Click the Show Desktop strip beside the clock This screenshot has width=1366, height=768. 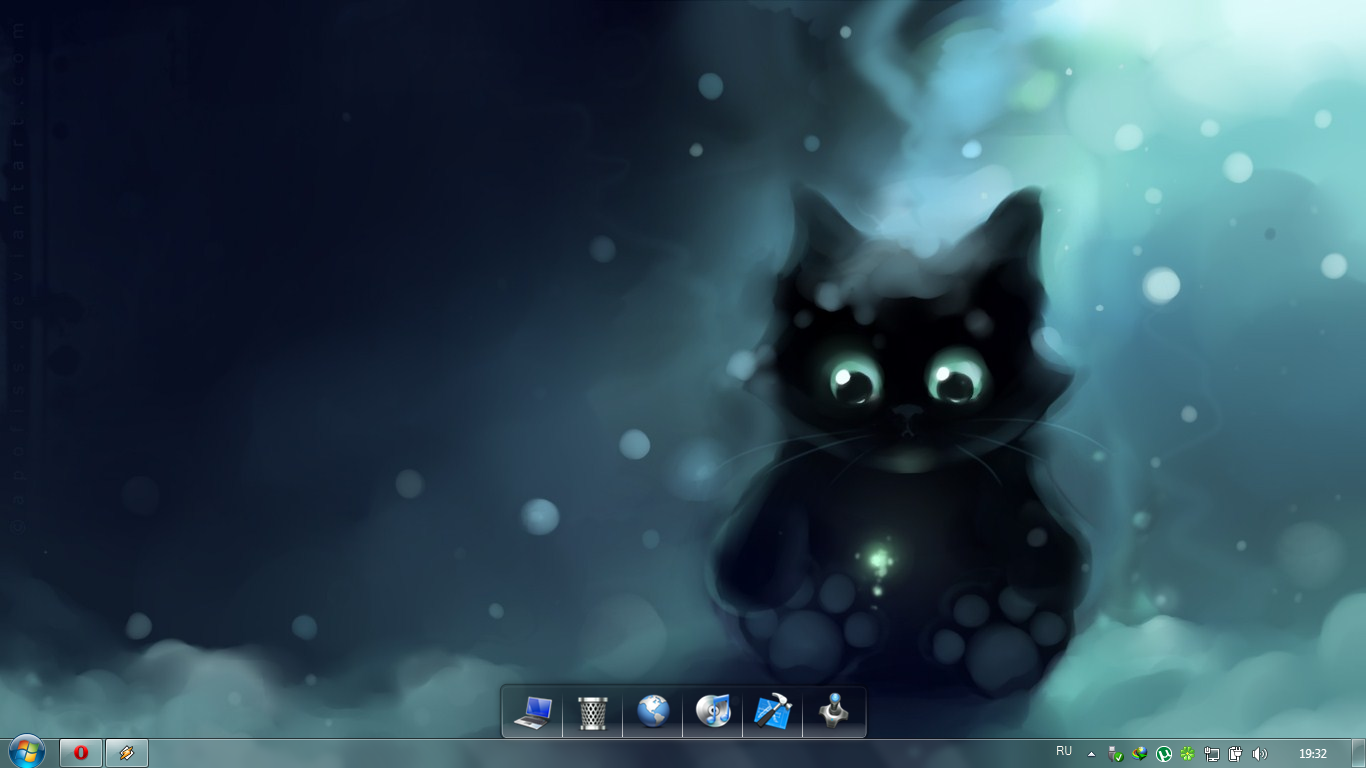1358,754
